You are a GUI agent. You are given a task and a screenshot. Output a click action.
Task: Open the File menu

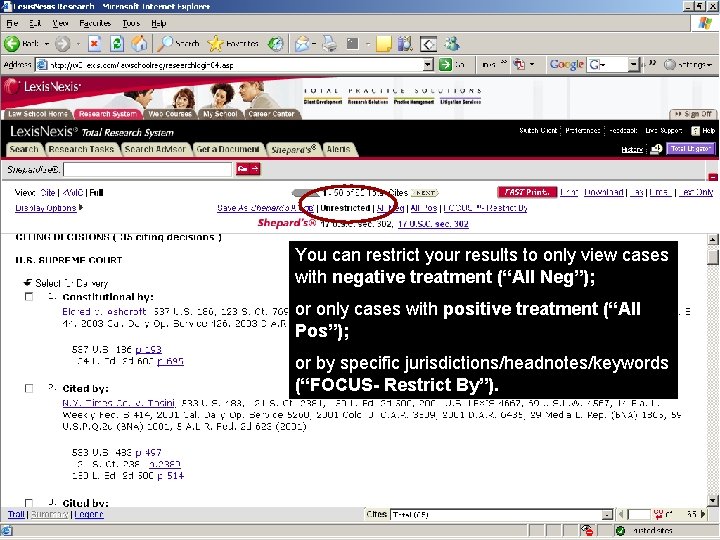[x=12, y=23]
